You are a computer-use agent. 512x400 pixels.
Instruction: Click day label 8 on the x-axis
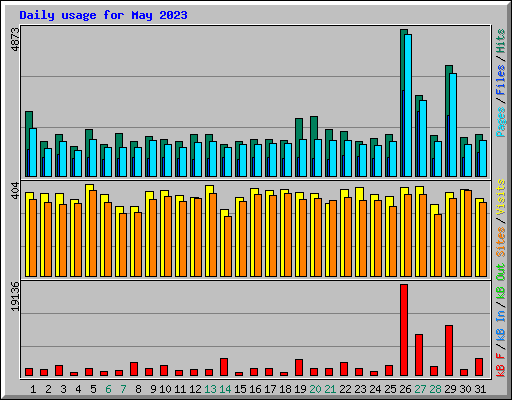coord(138,389)
